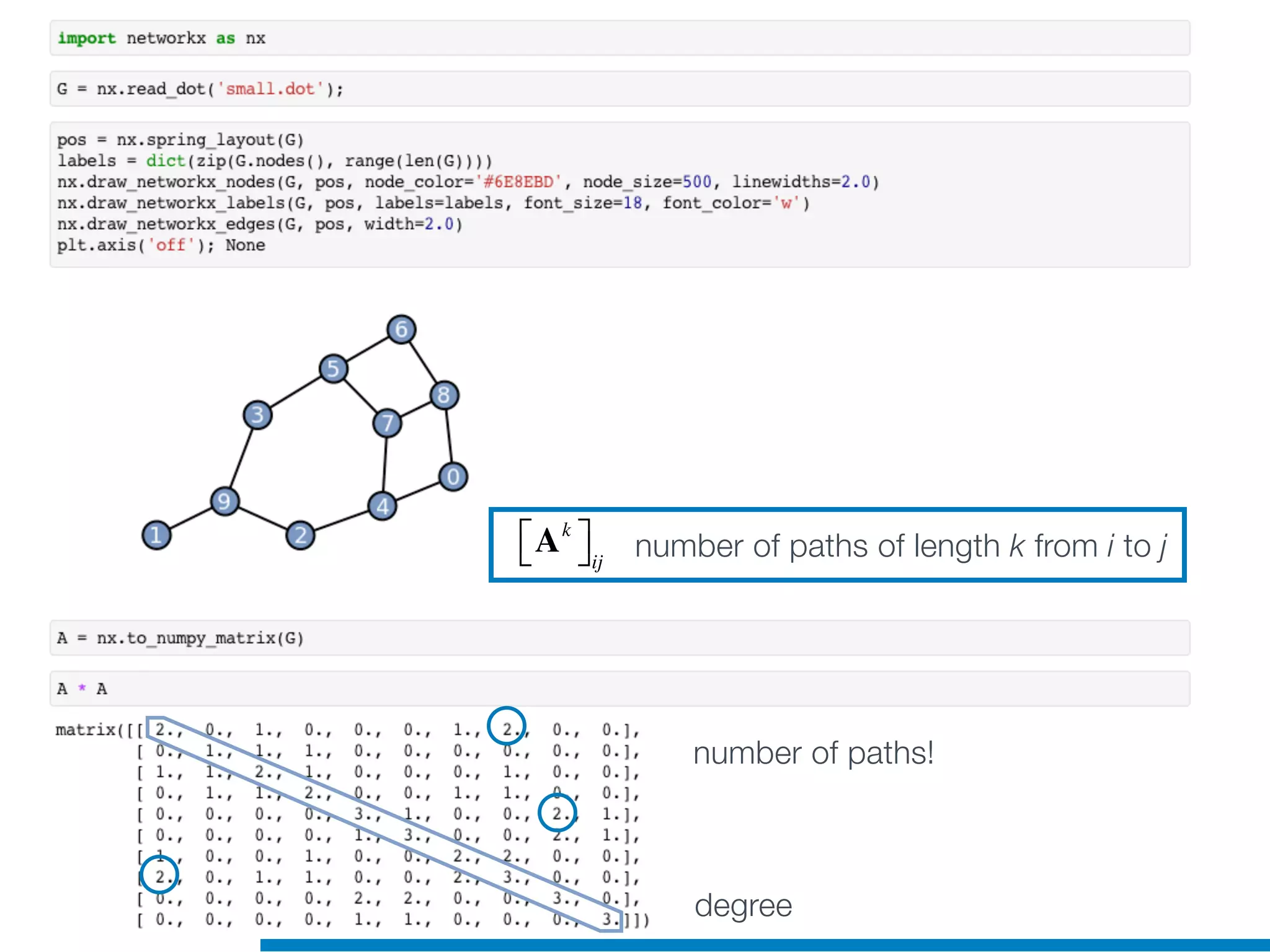Select graph node labeled 3
This screenshot has width=1270, height=952.
point(257,415)
